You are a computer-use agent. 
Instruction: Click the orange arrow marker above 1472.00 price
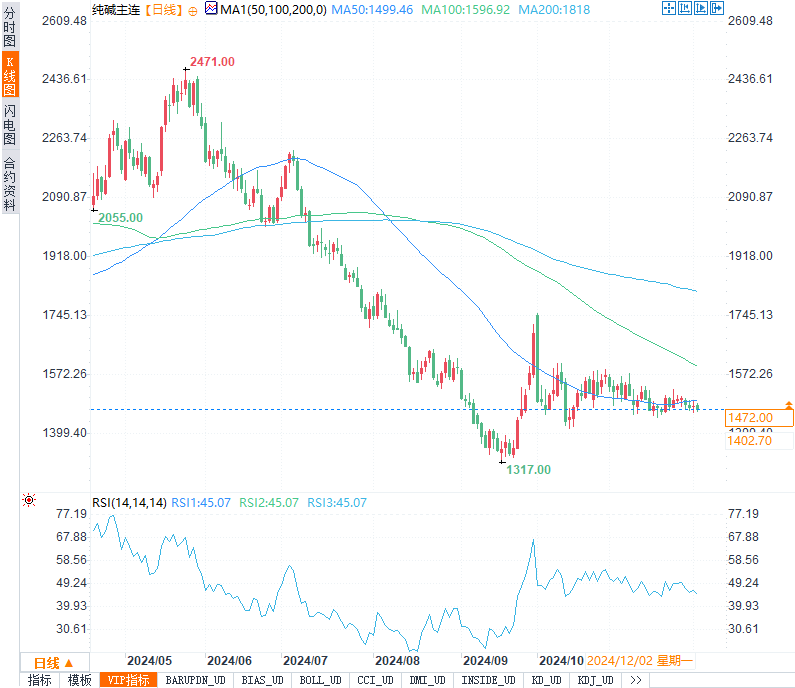[x=788, y=405]
